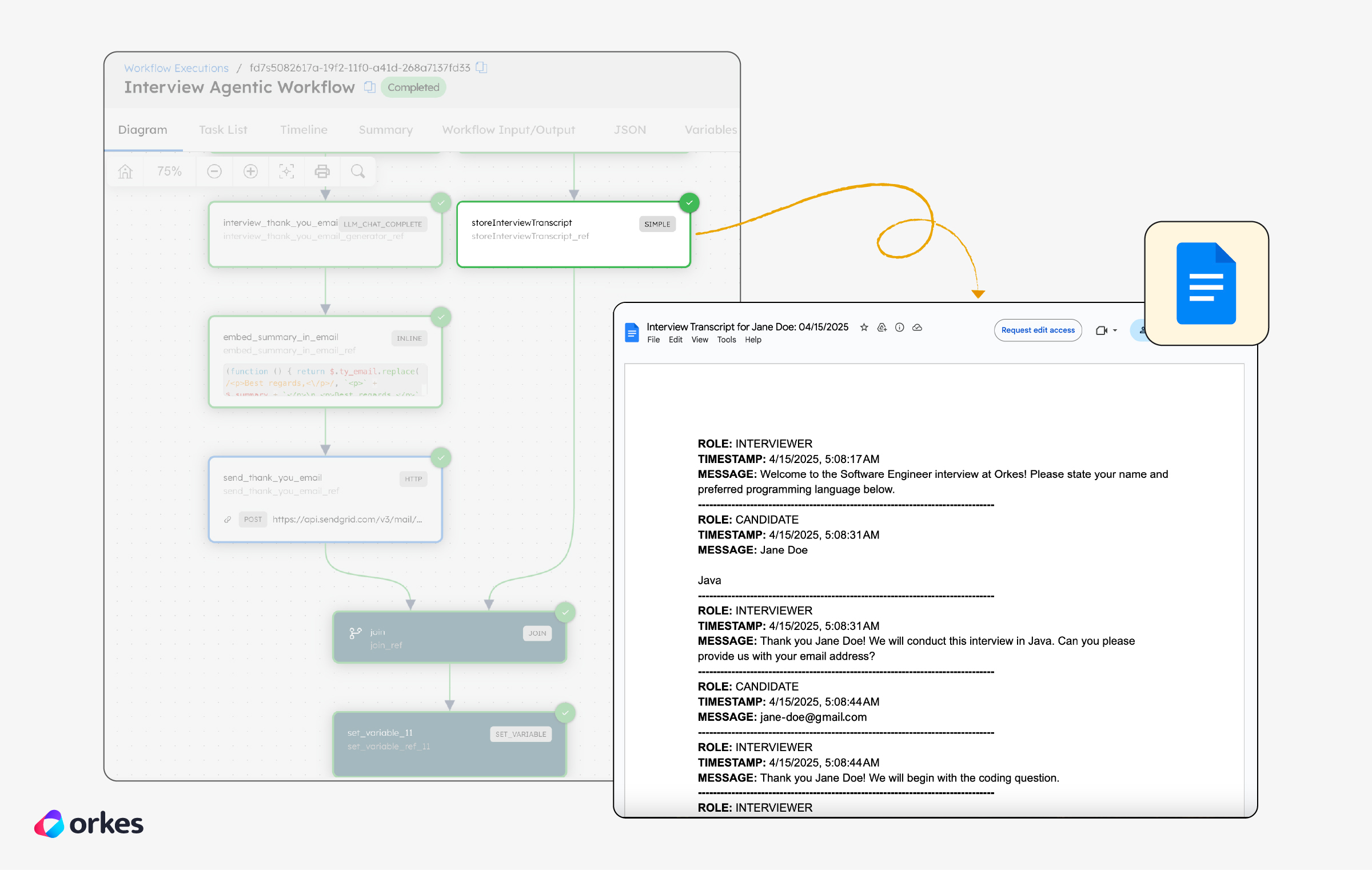Open search with the magnifier icon
1372x870 pixels.
[358, 171]
